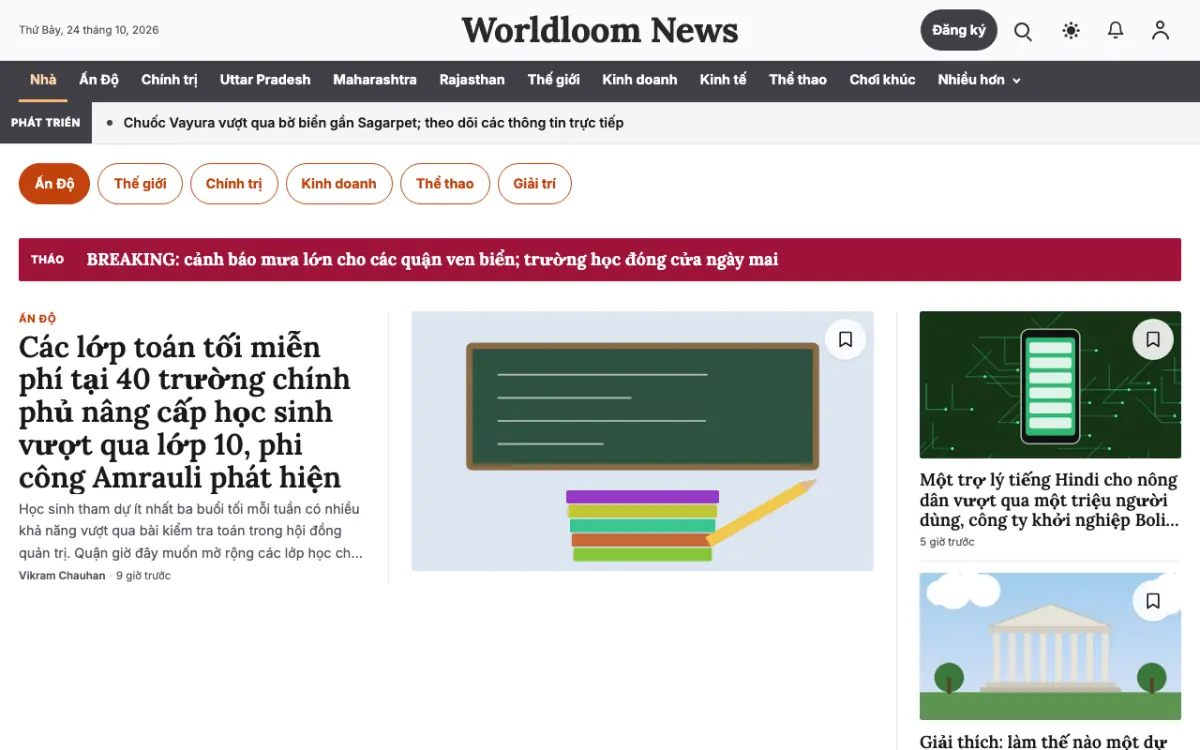Open BREAKING heavy rain warning banner
Viewport: 1200px width, 750px height.
click(600, 259)
